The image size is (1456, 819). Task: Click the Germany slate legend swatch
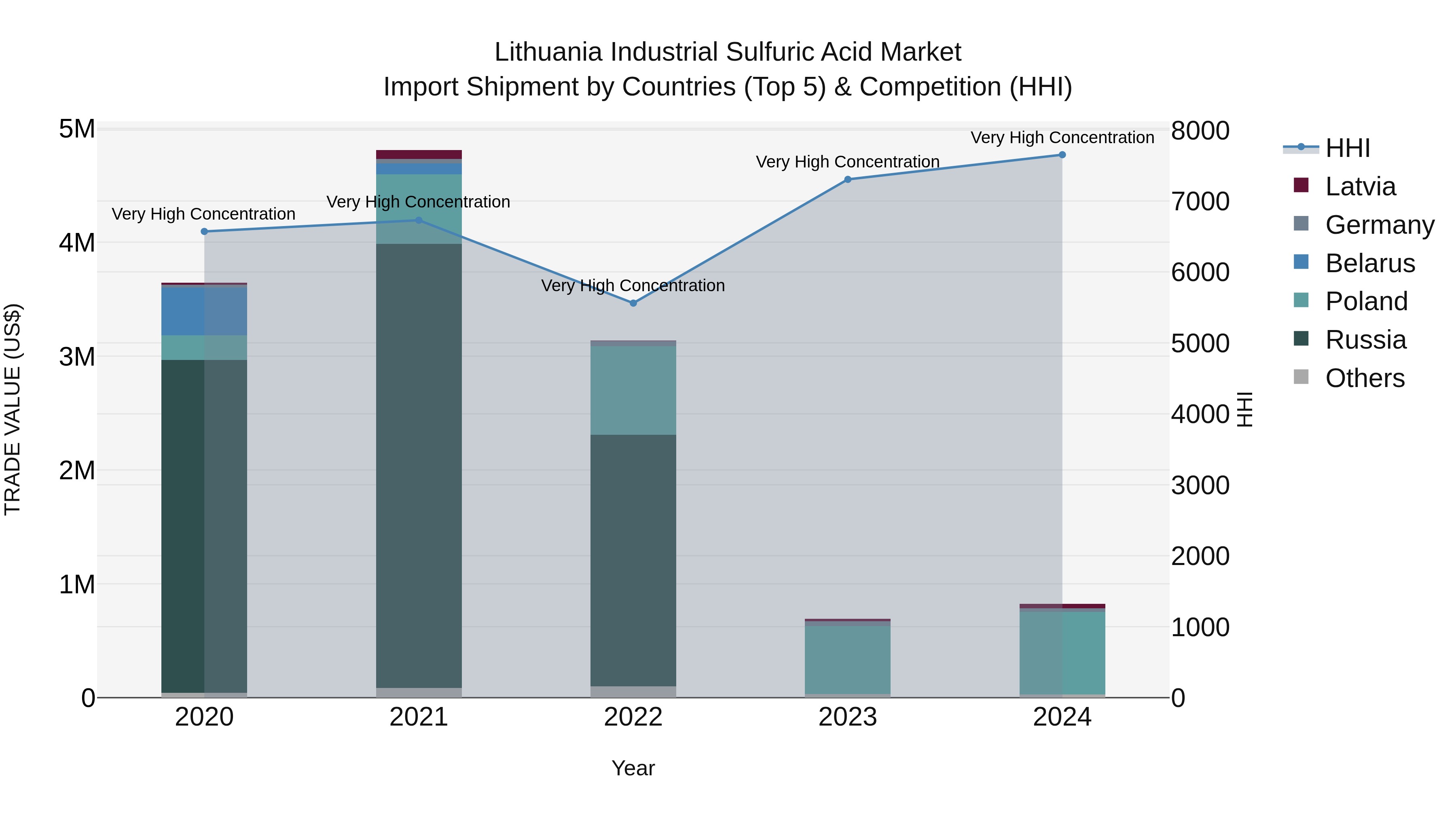tap(1301, 224)
